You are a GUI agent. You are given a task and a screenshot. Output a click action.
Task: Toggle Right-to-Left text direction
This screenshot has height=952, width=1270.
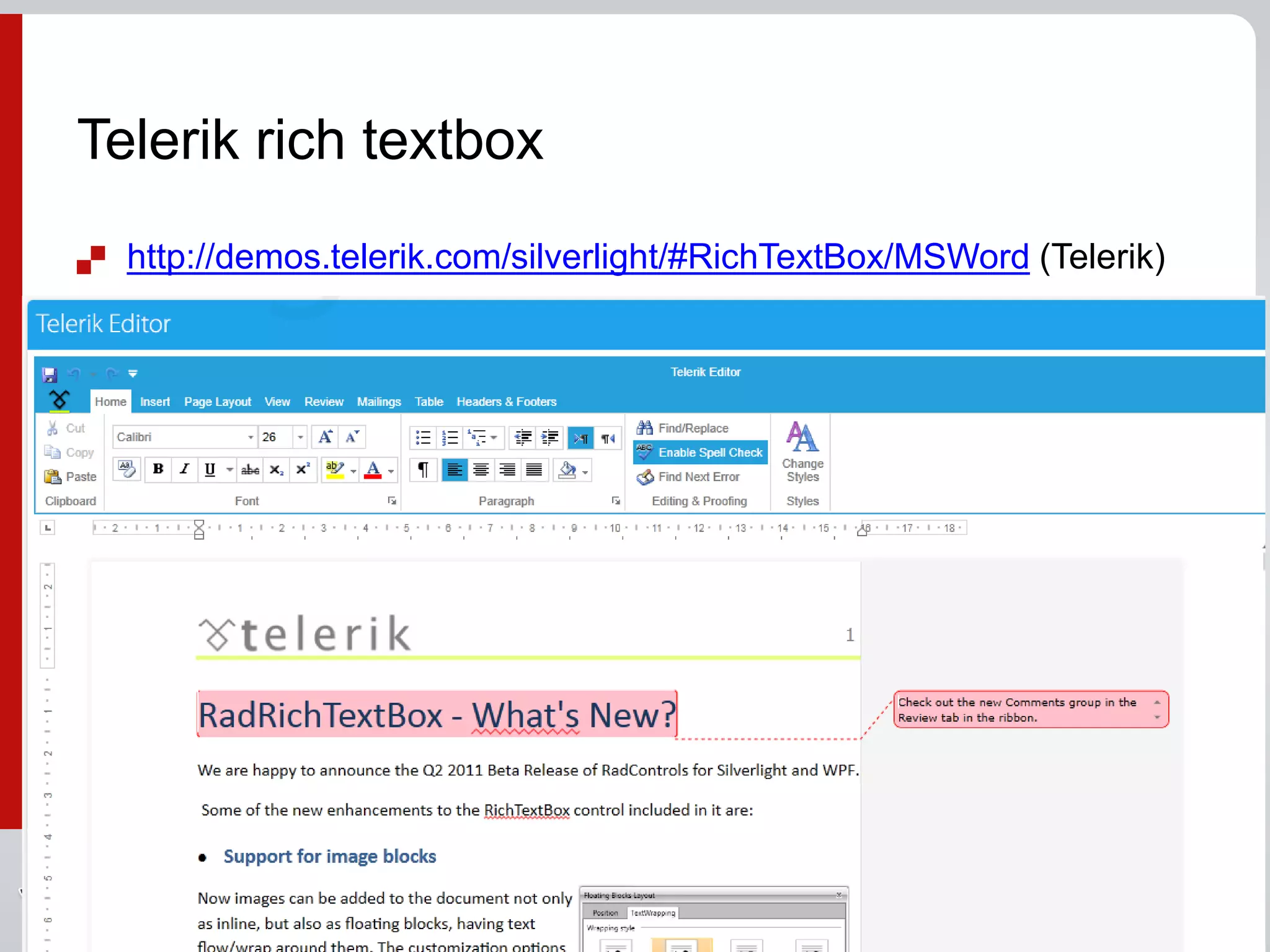pyautogui.click(x=608, y=438)
